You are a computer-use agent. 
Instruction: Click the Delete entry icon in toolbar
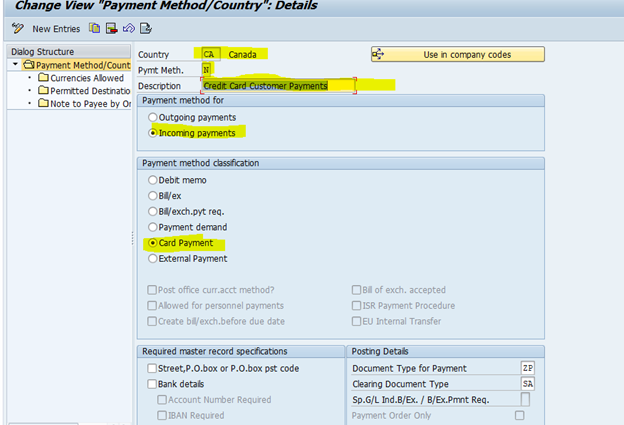click(111, 28)
